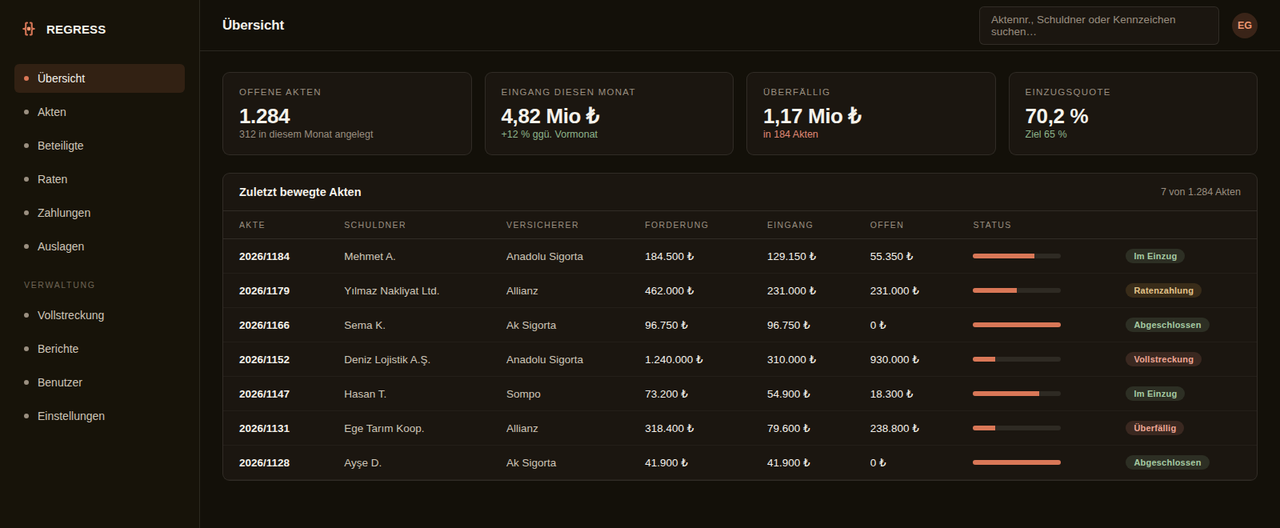Click the Abgeschlossen badge for Ayşe D.
The height and width of the screenshot is (528, 1280).
pyautogui.click(x=1168, y=463)
